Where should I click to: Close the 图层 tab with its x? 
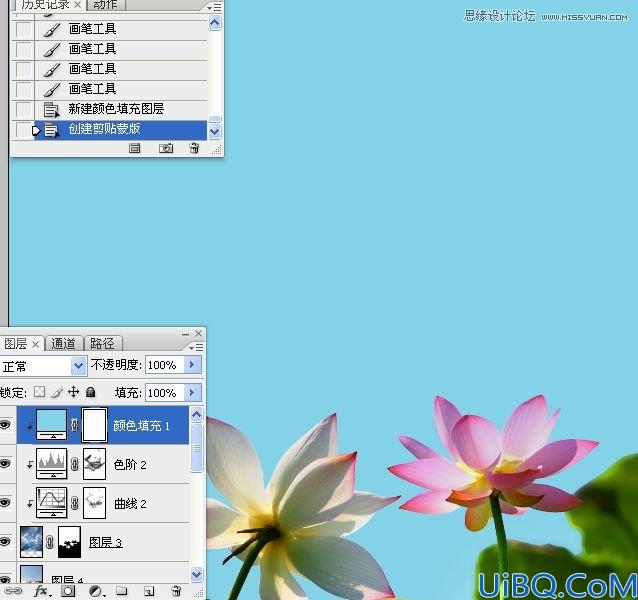(x=36, y=345)
